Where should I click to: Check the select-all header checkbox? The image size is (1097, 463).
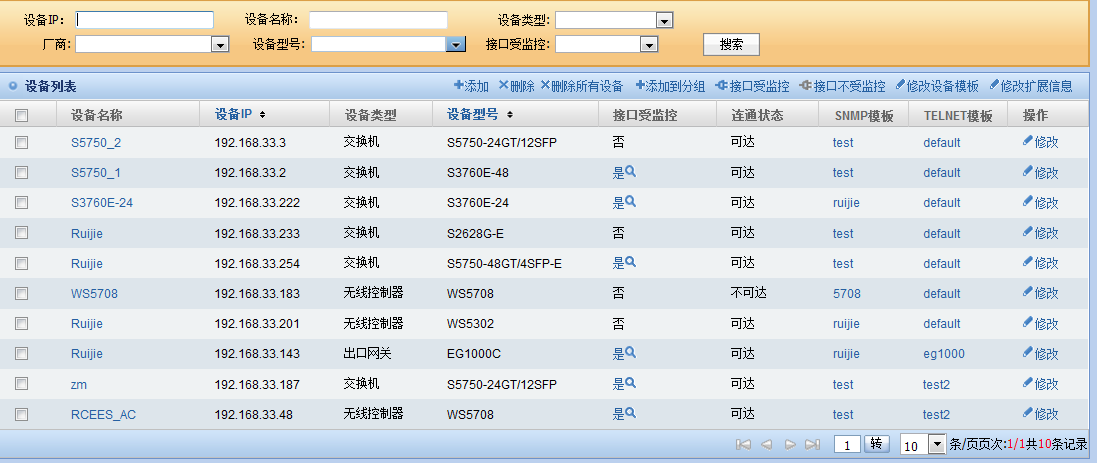[22, 115]
